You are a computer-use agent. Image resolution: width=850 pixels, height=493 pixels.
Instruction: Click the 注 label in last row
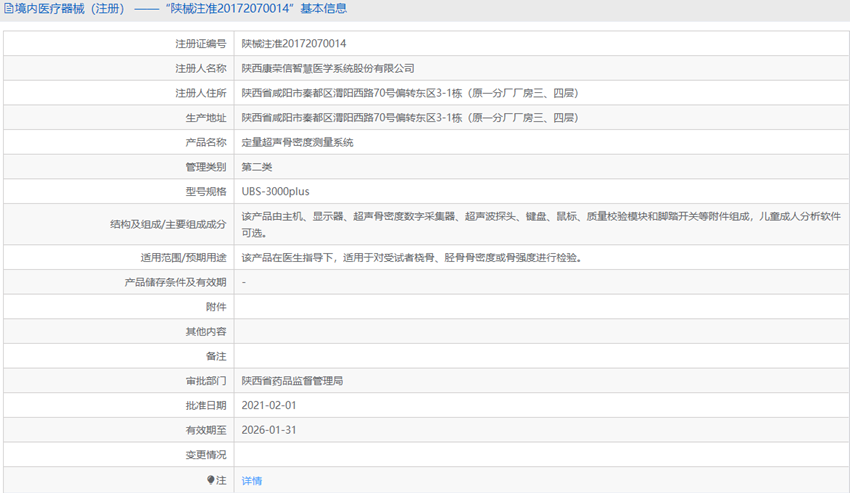(221, 480)
